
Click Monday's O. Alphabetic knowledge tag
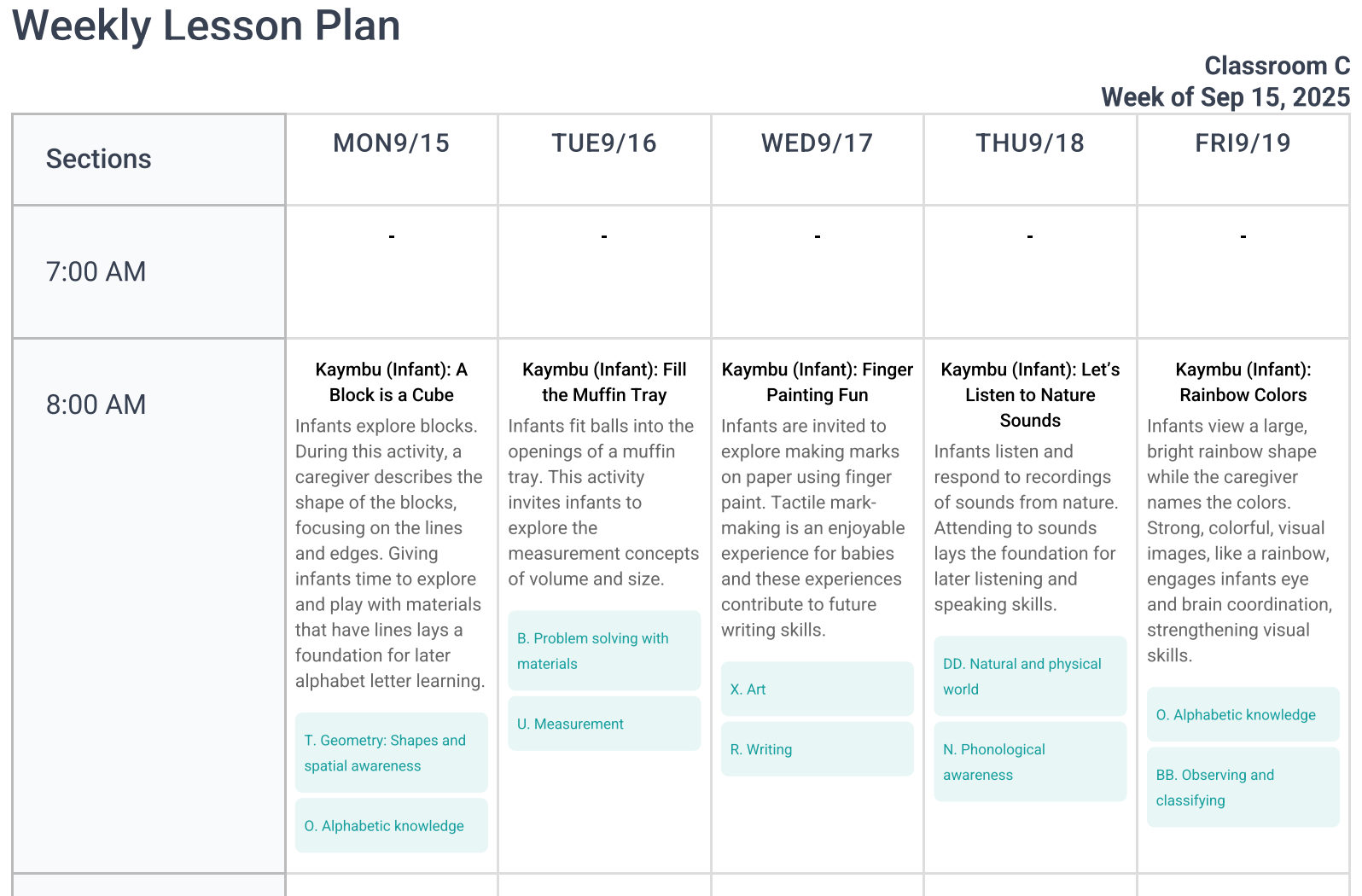391,826
